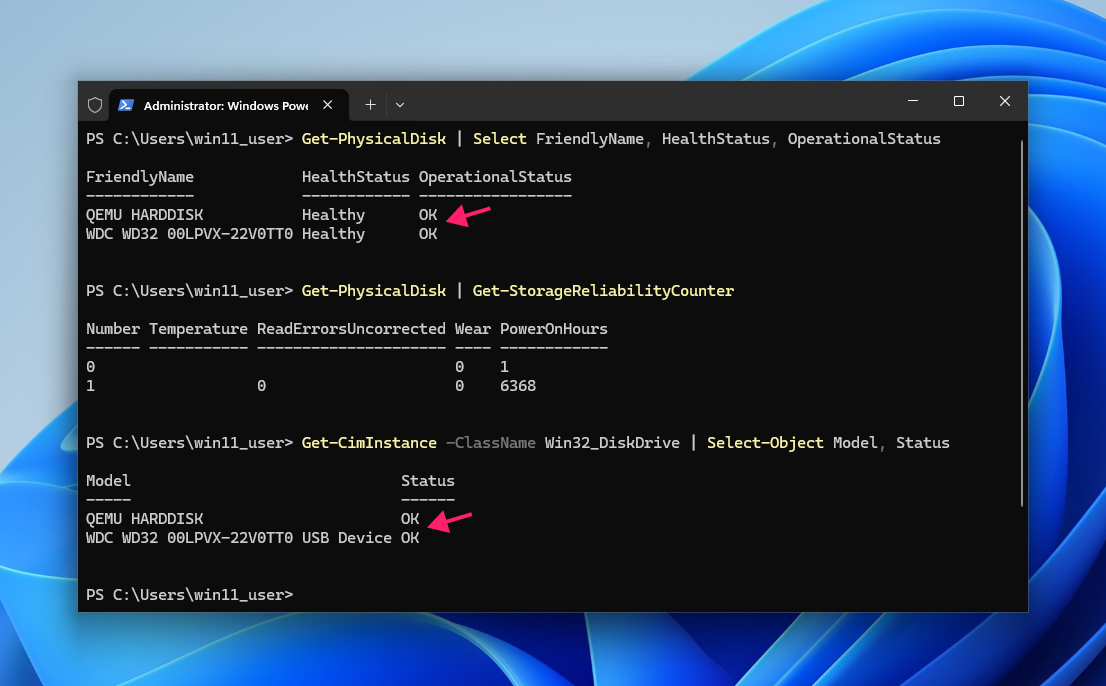The height and width of the screenshot is (686, 1106).
Task: Click Healthy value for QEMU HARDDISK
Action: [333, 215]
